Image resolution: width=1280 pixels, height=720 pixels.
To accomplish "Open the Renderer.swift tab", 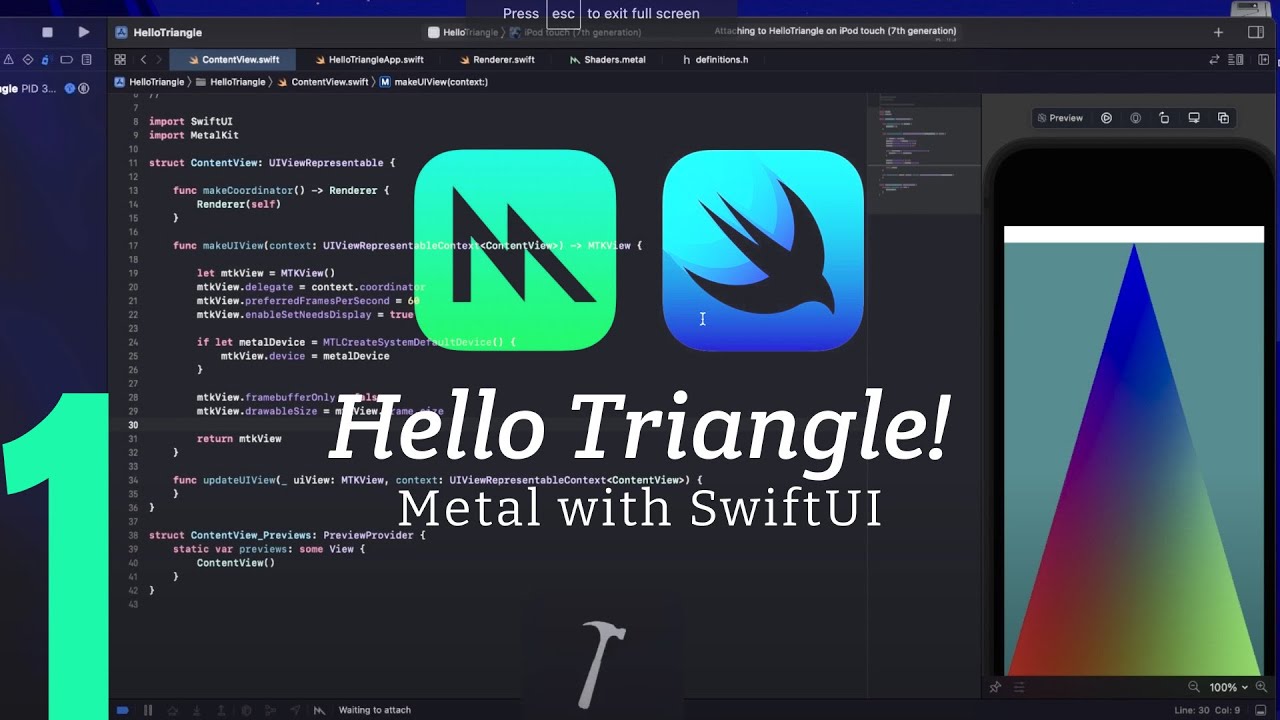I will [x=496, y=60].
